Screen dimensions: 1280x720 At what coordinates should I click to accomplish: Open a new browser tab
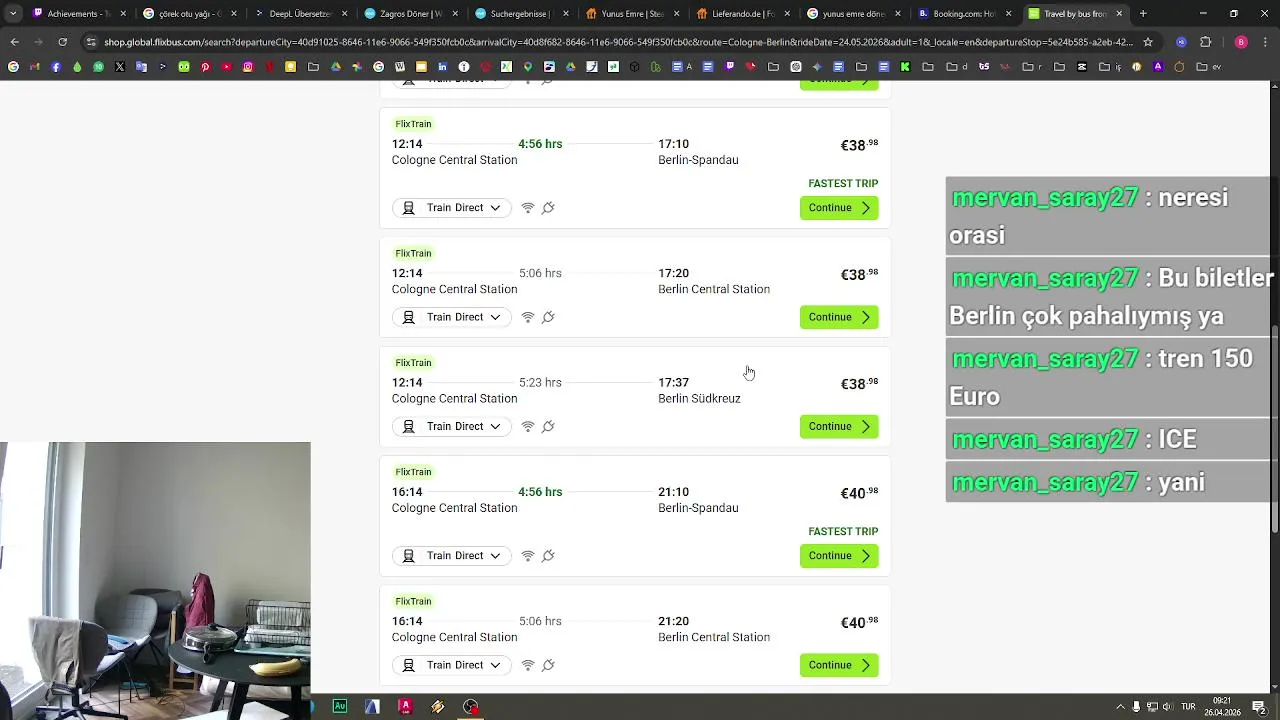(1143, 14)
